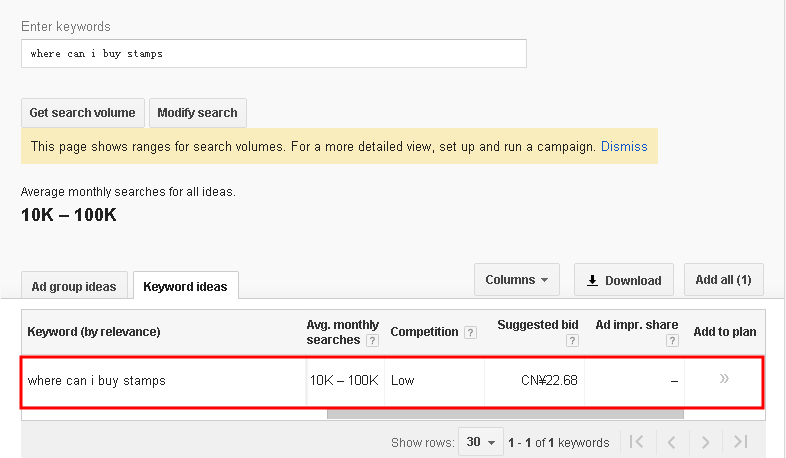Click the horizontal scrollbar under the keyword row
The height and width of the screenshot is (458, 786).
pyautogui.click(x=505, y=413)
